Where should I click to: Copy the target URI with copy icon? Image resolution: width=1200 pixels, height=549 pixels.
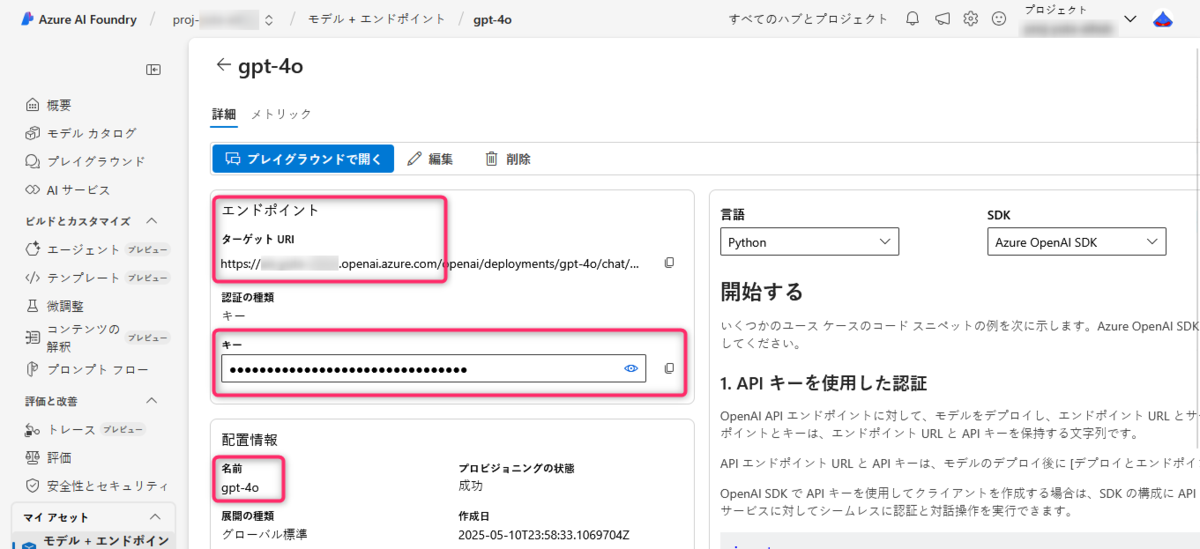pyautogui.click(x=669, y=263)
